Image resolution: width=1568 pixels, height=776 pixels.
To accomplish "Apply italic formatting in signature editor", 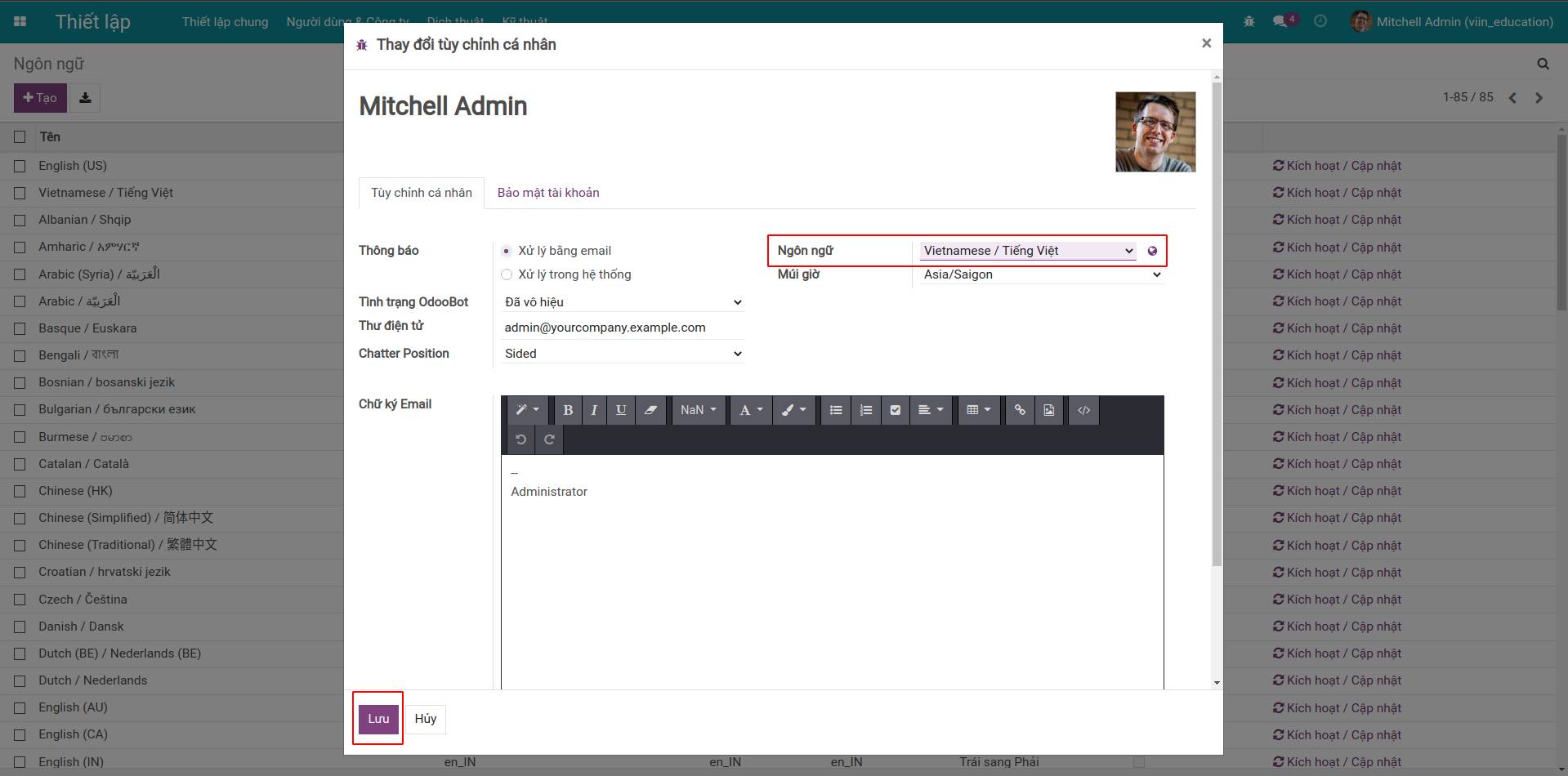I will tap(594, 410).
